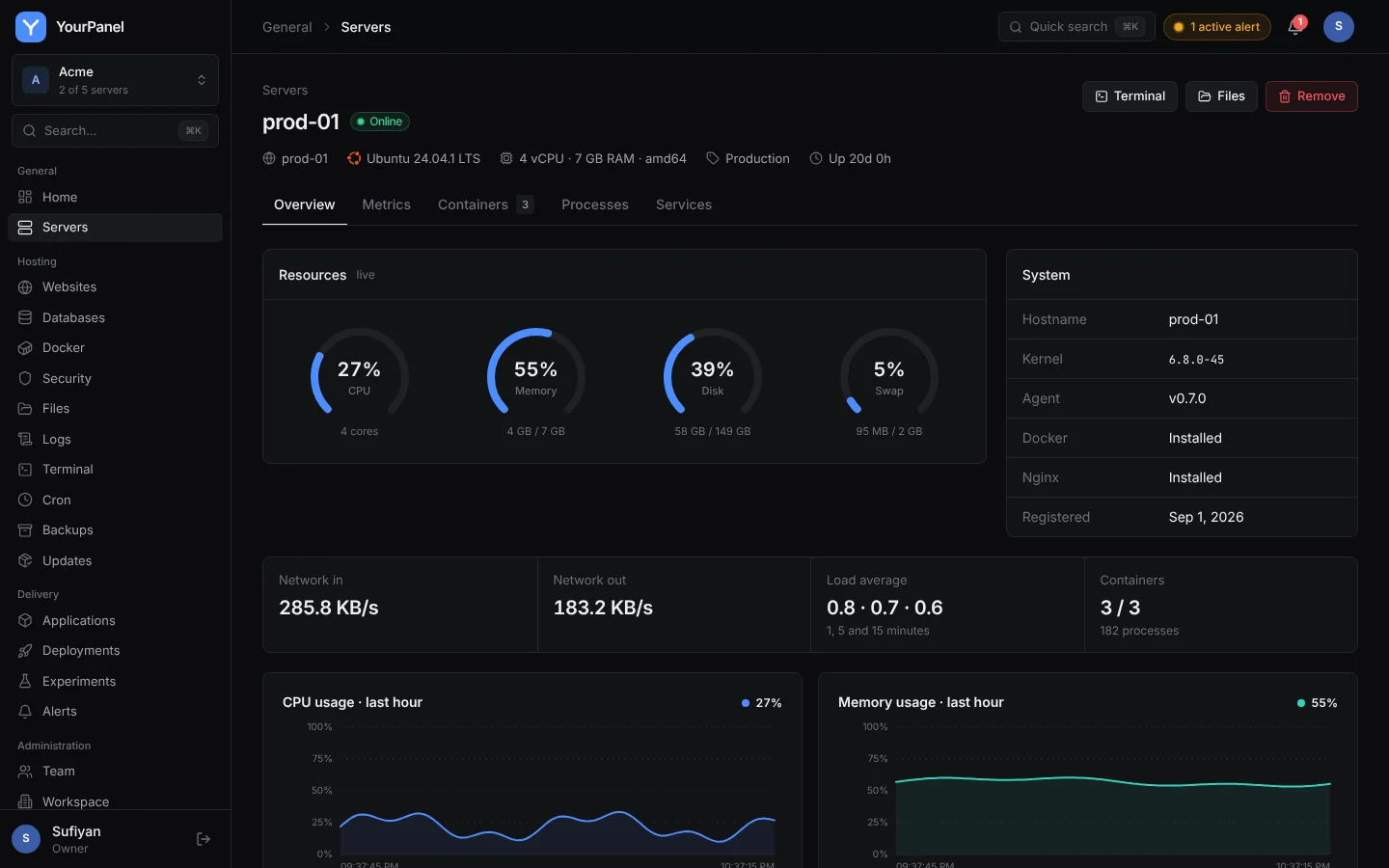This screenshot has width=1389, height=868.
Task: Click the General breadcrumb link
Action: [287, 27]
